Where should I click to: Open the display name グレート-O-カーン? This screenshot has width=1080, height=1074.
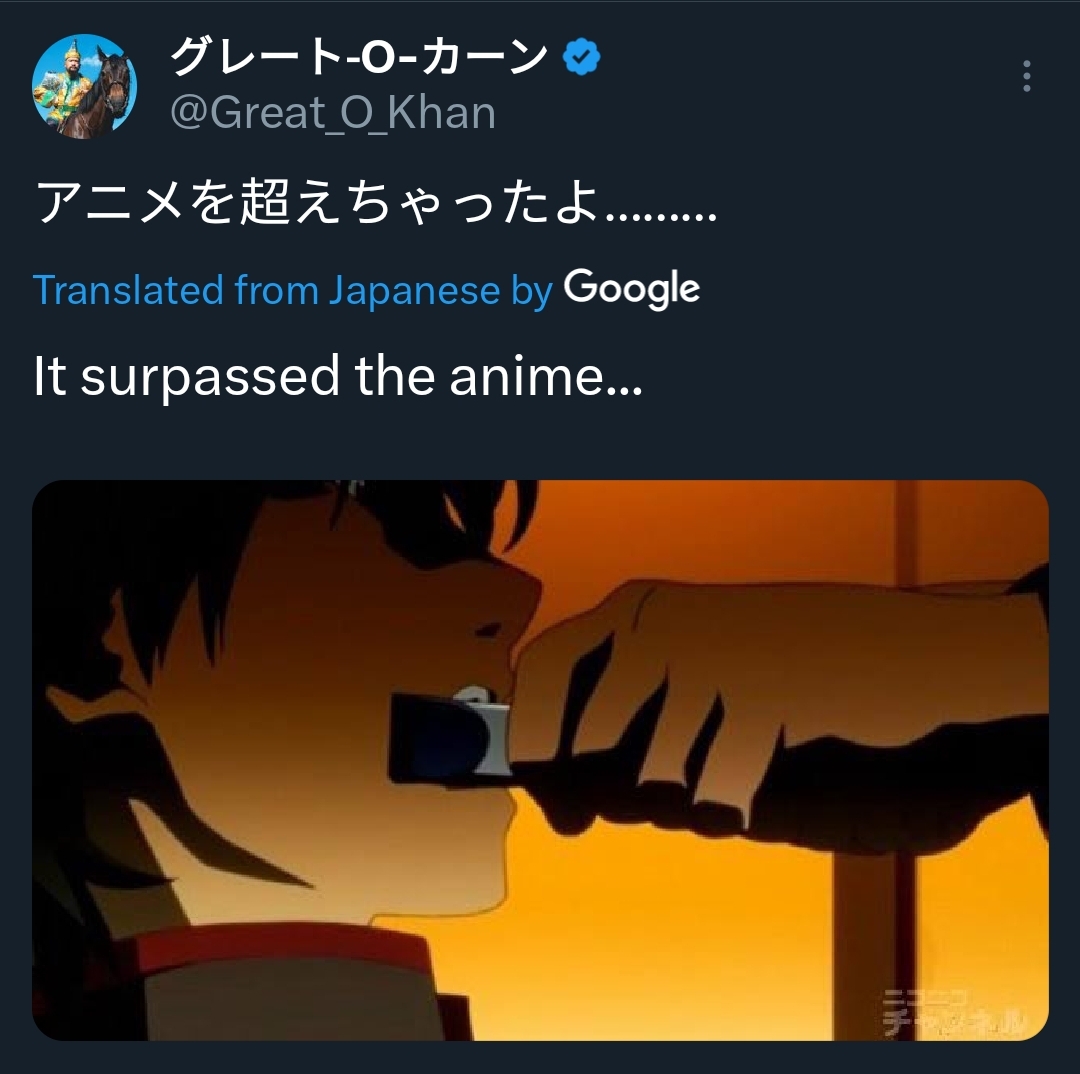click(359, 56)
